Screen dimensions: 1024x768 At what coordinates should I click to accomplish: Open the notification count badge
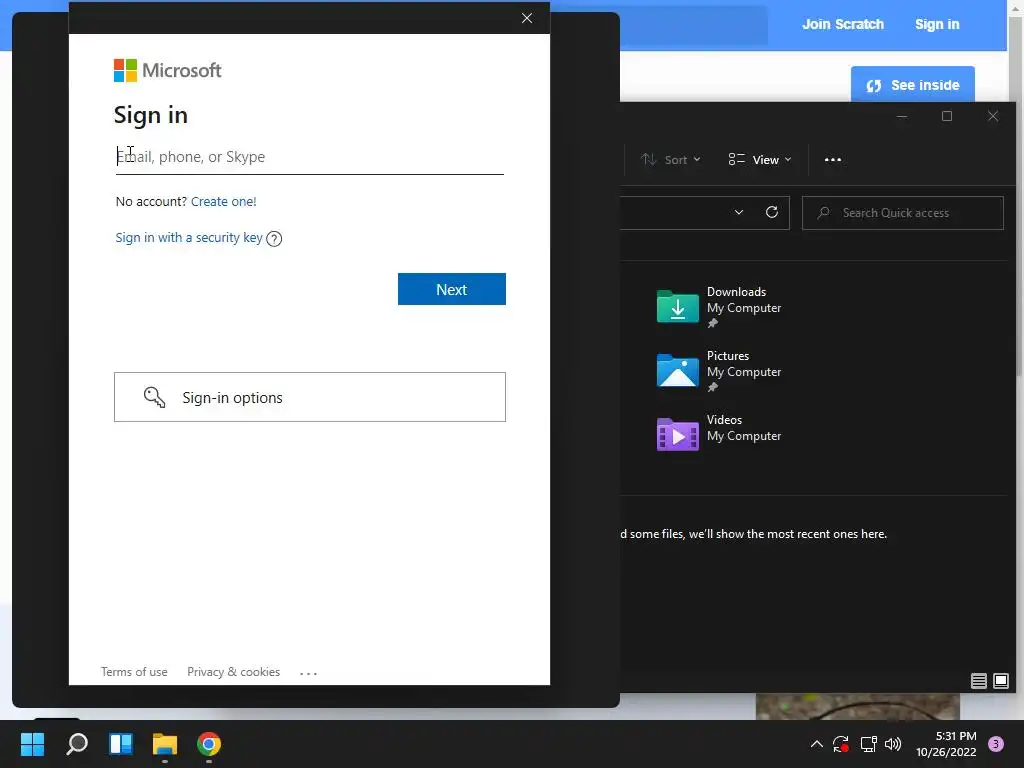[996, 744]
